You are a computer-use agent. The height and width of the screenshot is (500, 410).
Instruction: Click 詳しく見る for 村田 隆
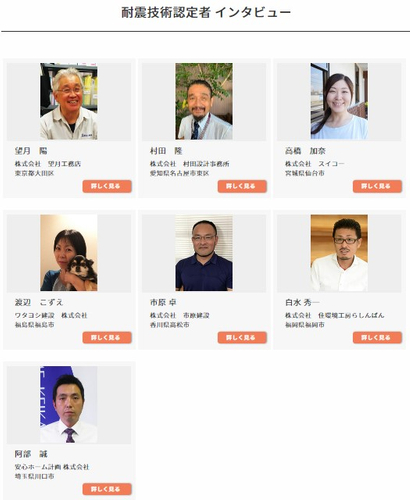(x=242, y=186)
